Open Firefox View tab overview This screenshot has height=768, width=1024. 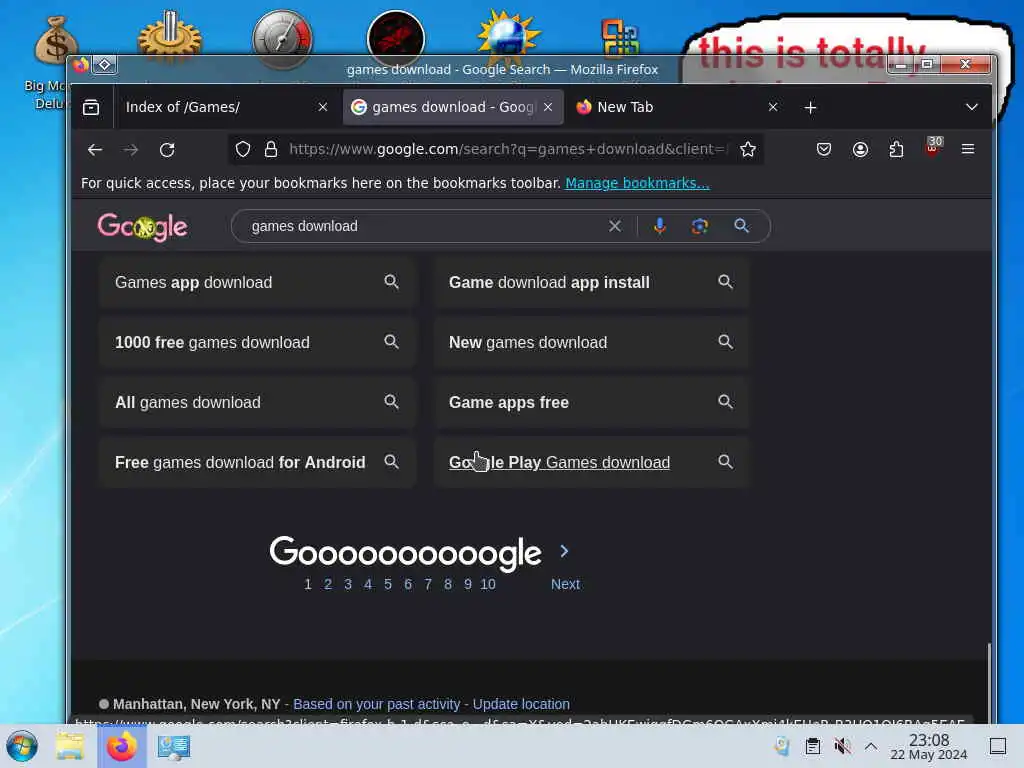point(91,107)
